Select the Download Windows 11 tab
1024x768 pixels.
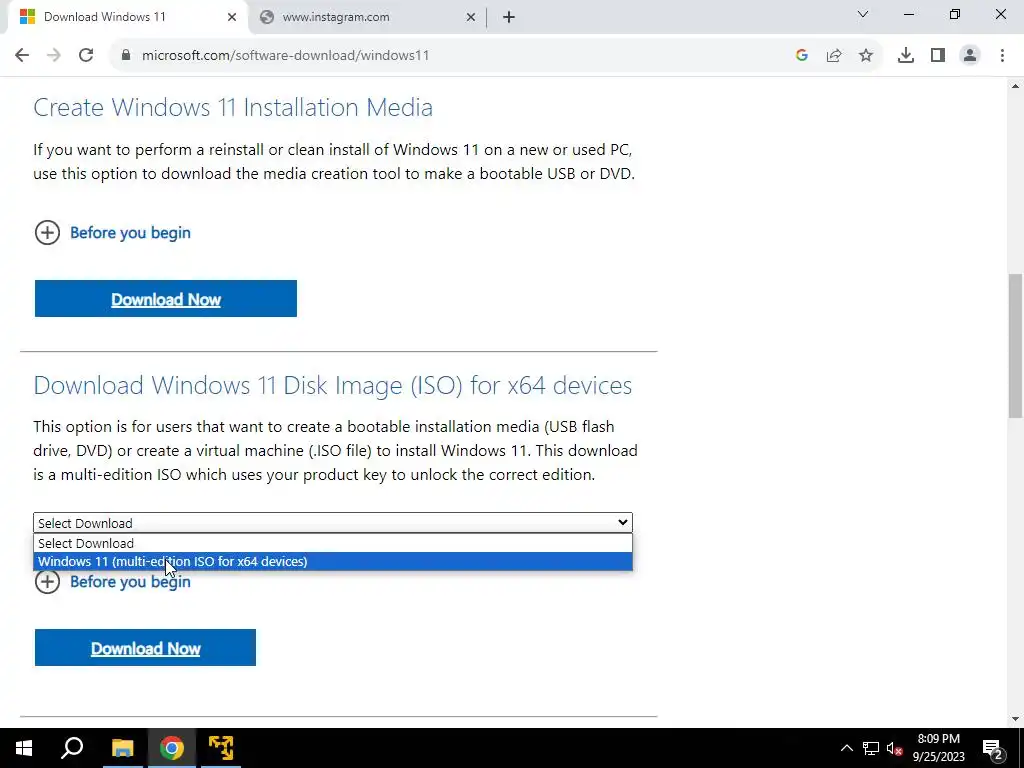pyautogui.click(x=127, y=17)
